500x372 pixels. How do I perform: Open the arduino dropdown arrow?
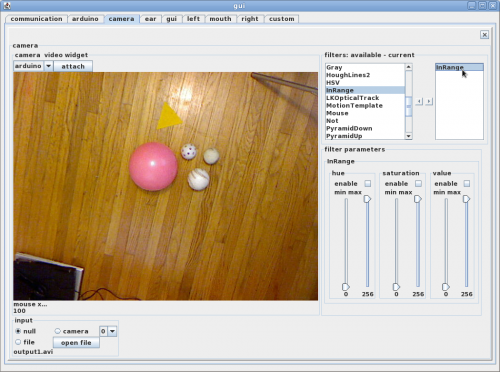point(48,66)
